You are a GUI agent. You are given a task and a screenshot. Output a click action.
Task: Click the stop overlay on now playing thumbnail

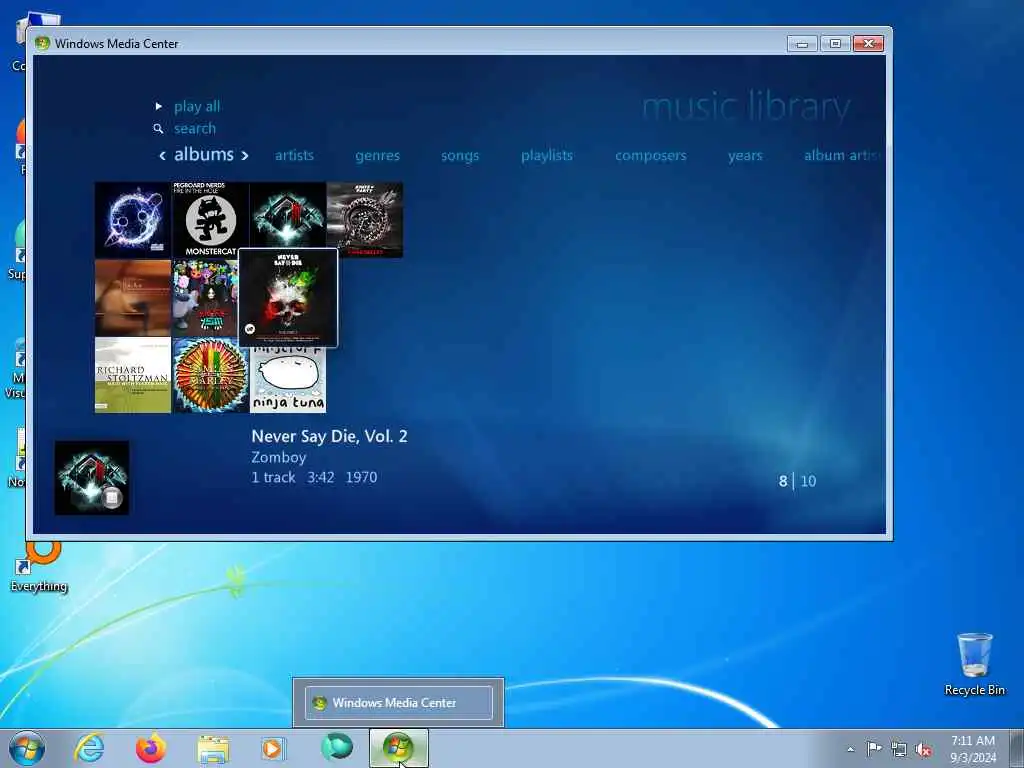pyautogui.click(x=112, y=498)
